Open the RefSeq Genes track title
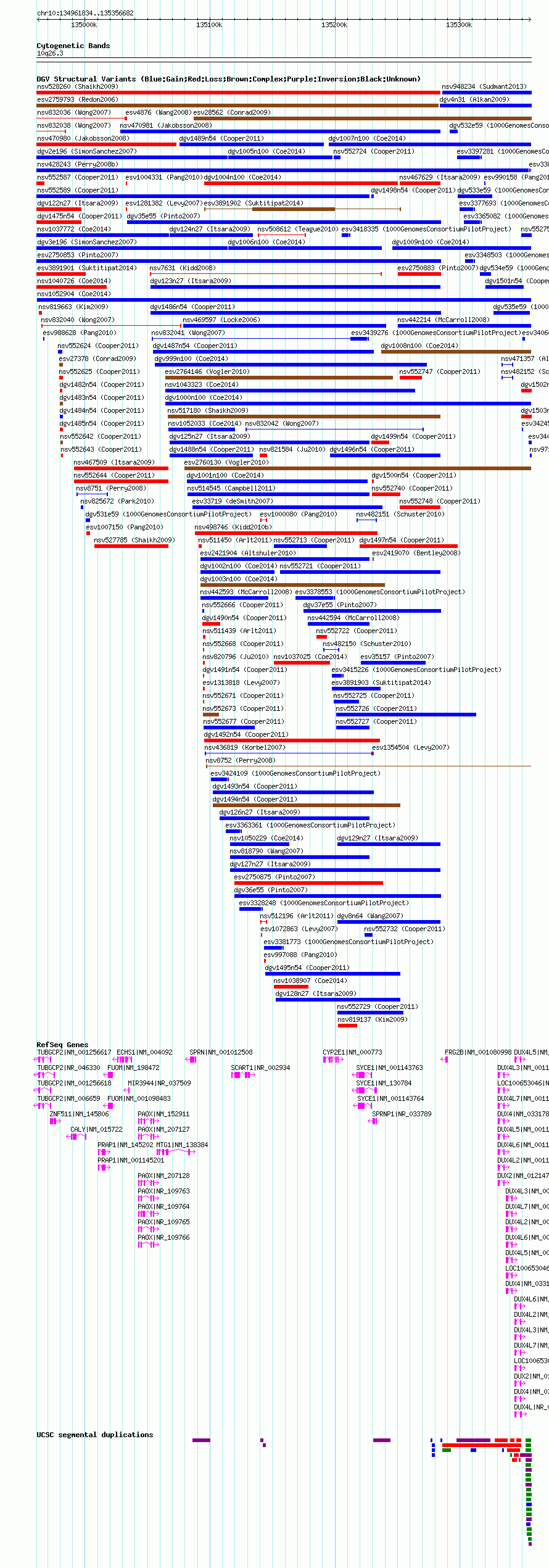The width and height of the screenshot is (549, 1568). (x=62, y=1045)
